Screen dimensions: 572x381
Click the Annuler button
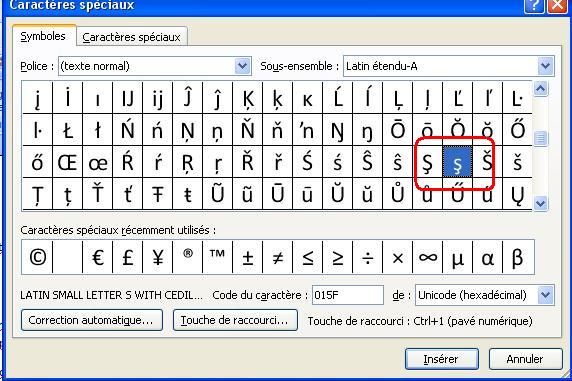[525, 359]
